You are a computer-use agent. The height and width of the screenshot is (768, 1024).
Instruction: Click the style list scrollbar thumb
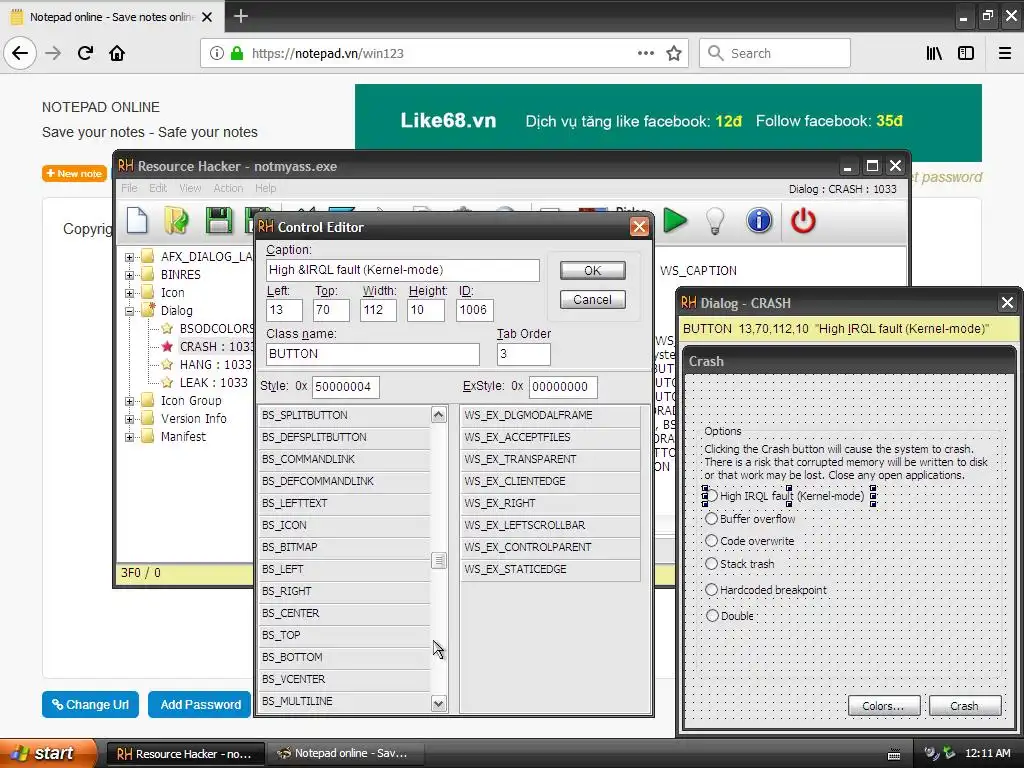[439, 560]
